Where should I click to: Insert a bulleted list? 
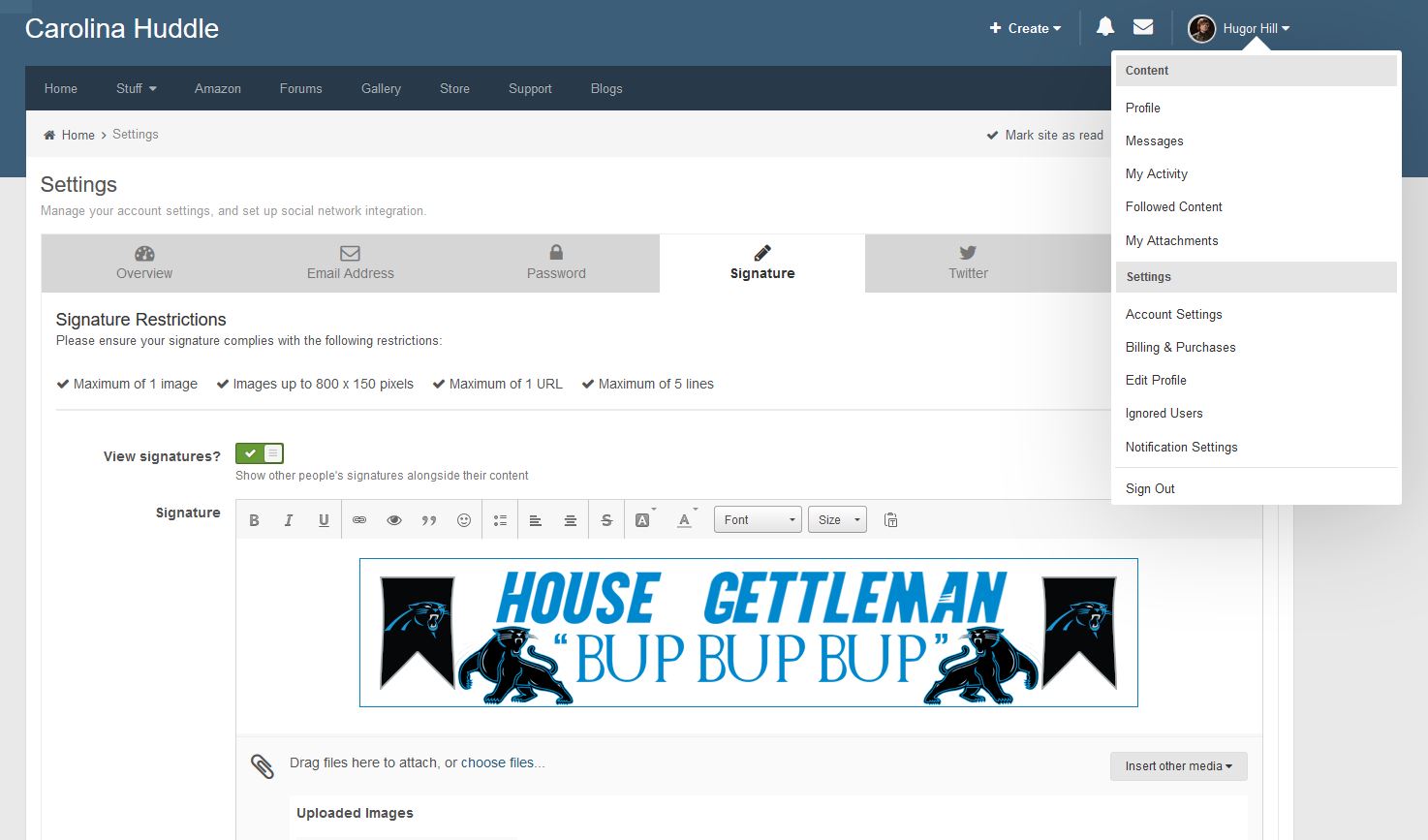500,520
